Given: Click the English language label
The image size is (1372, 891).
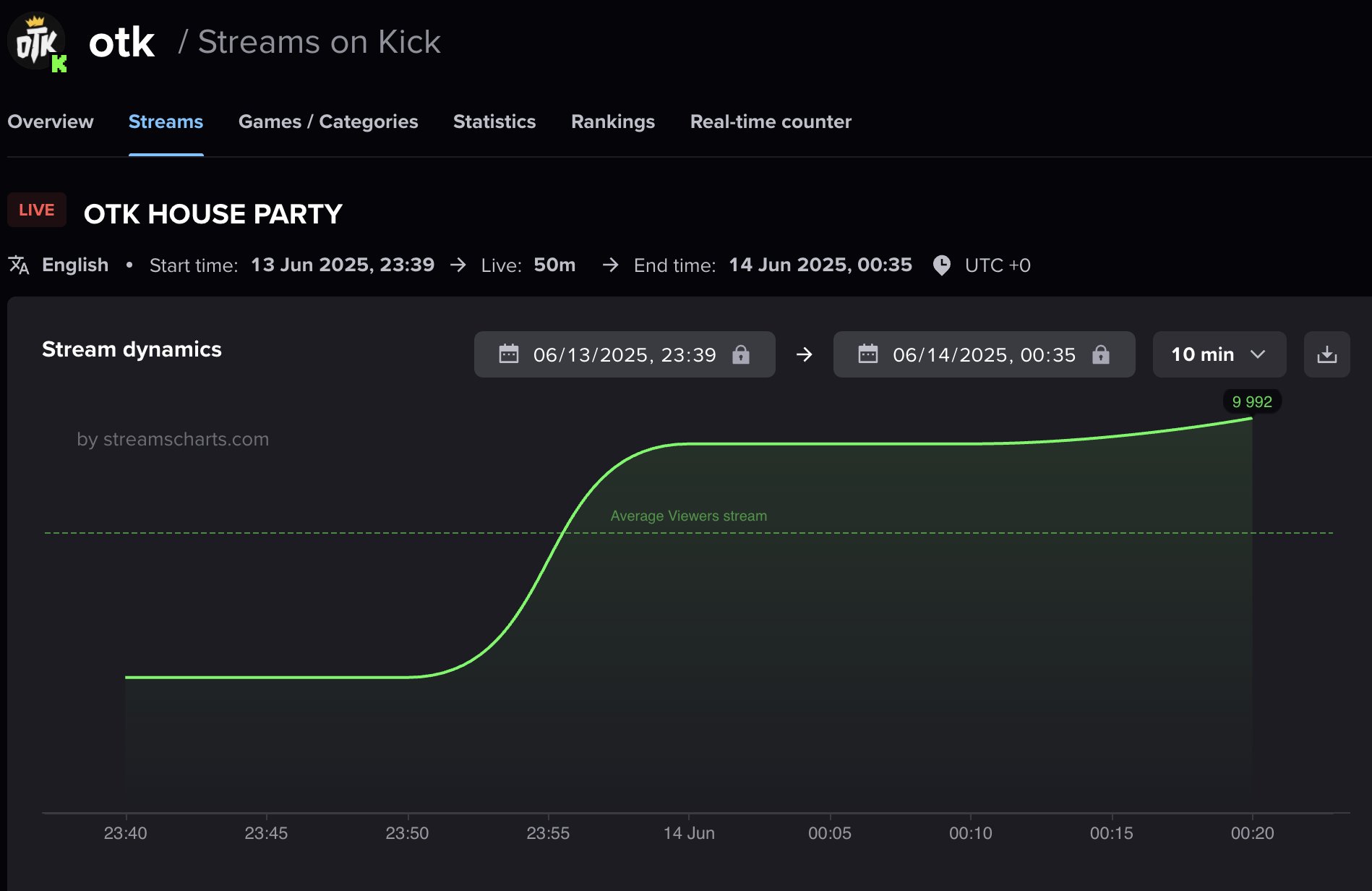Looking at the screenshot, I should click(75, 265).
